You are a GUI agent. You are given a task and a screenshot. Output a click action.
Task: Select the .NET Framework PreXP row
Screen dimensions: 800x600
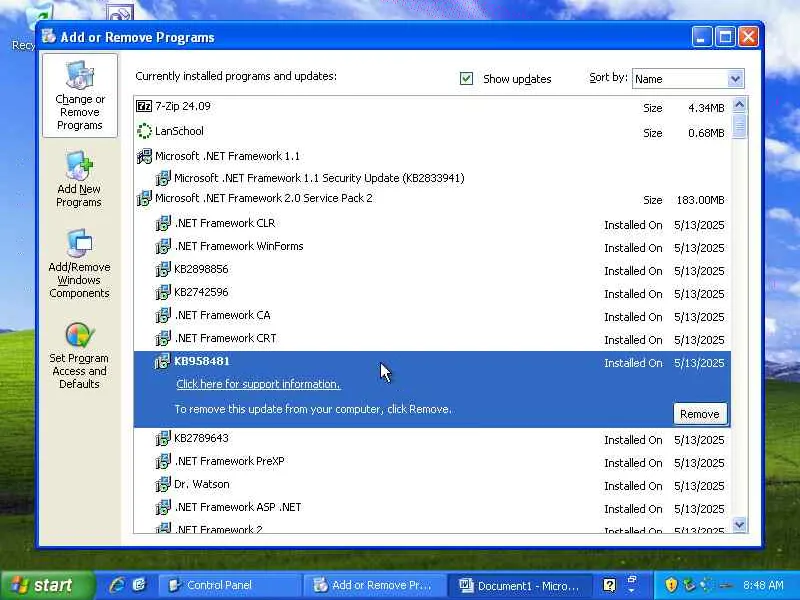(432, 462)
